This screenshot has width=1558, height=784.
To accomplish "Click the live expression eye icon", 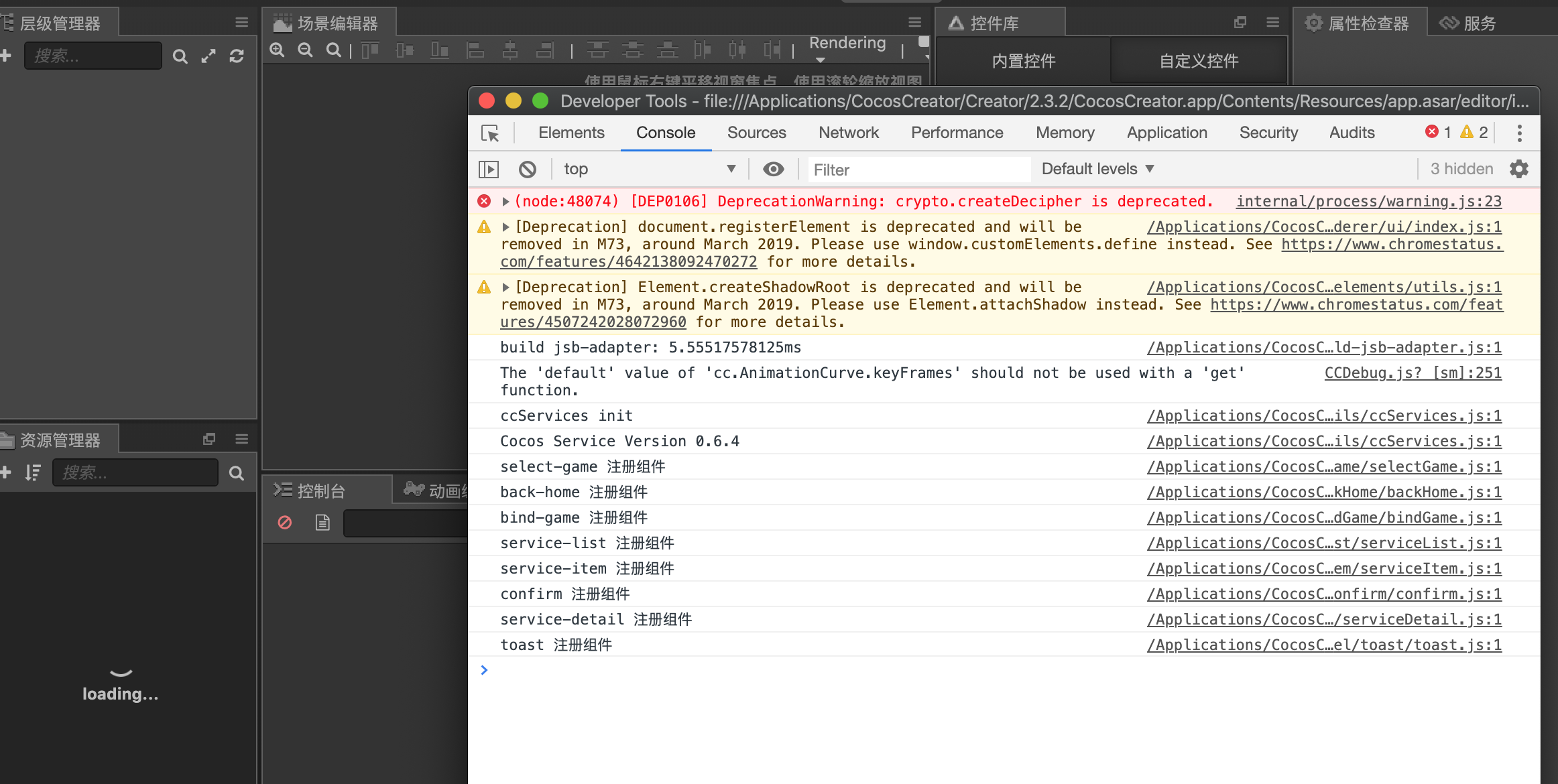I will [773, 170].
